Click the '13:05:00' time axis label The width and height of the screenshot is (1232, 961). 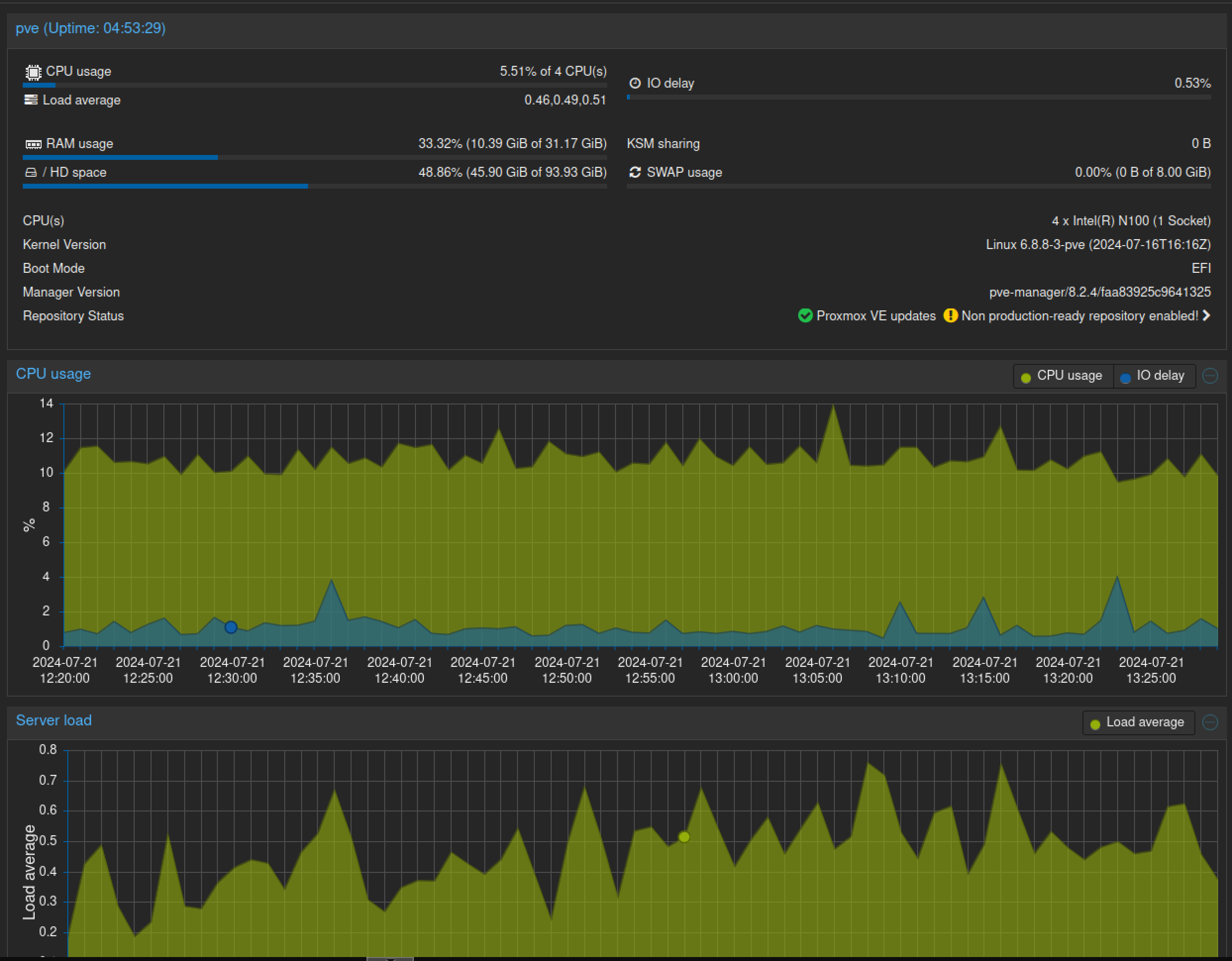(x=818, y=678)
